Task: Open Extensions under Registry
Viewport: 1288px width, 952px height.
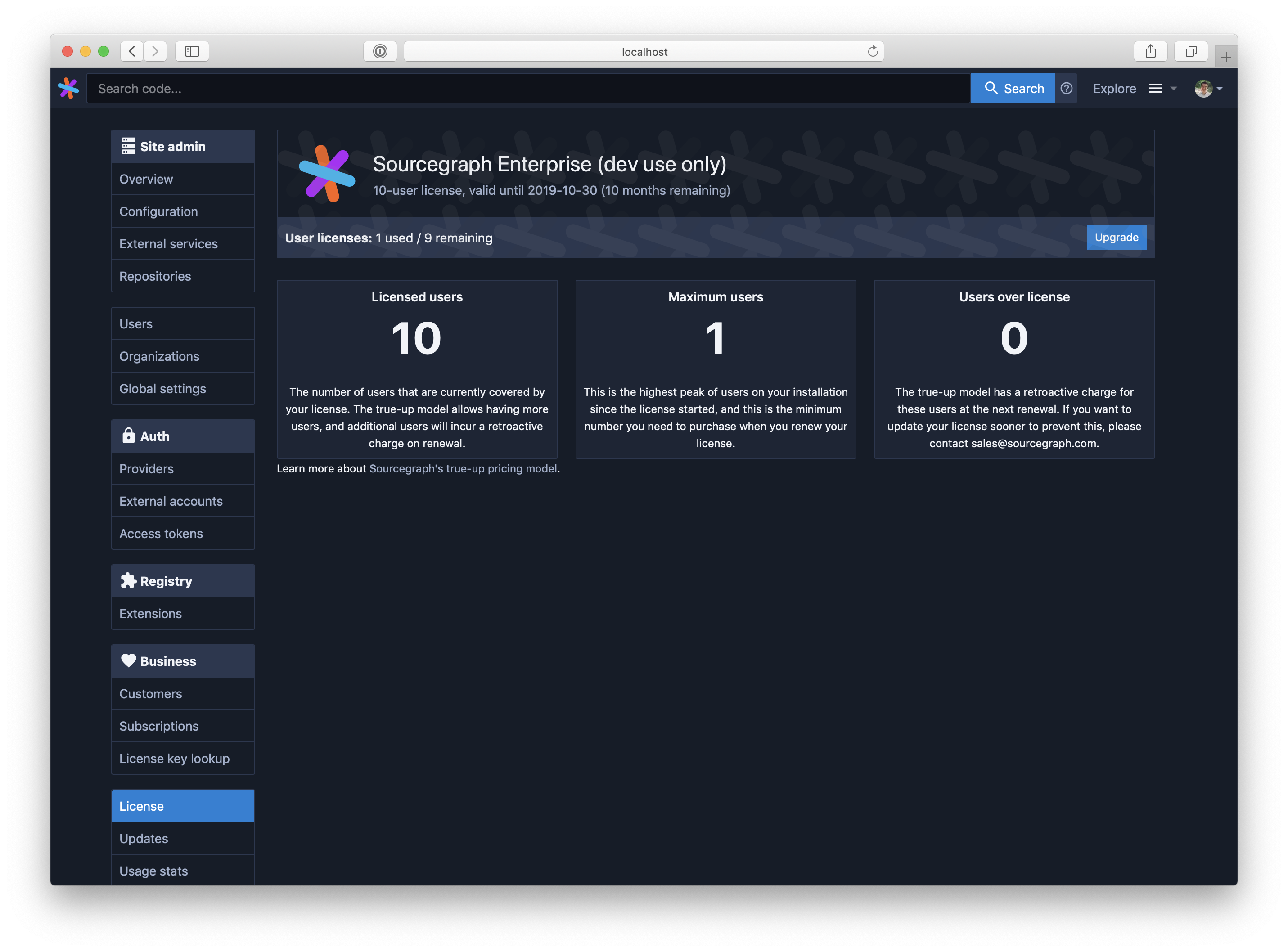Action: tap(183, 613)
